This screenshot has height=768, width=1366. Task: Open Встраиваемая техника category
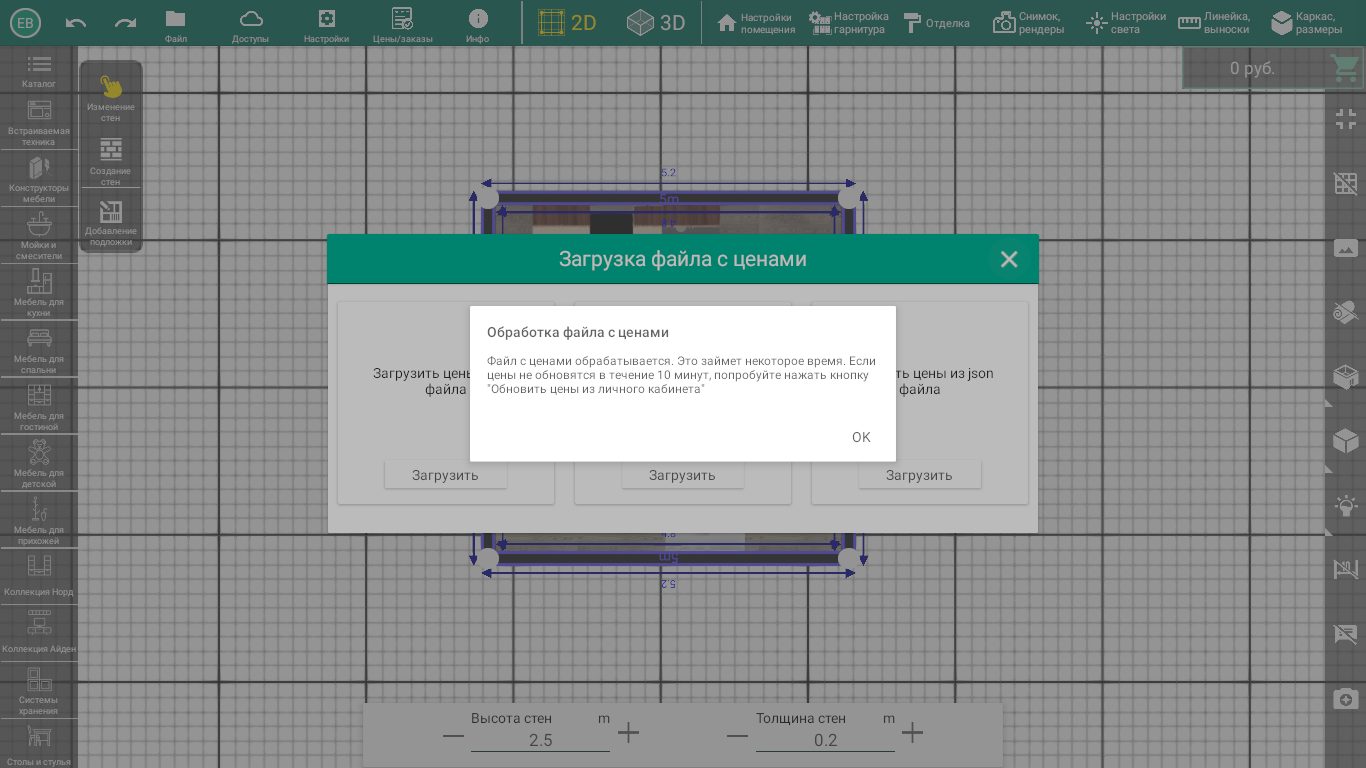(39, 122)
